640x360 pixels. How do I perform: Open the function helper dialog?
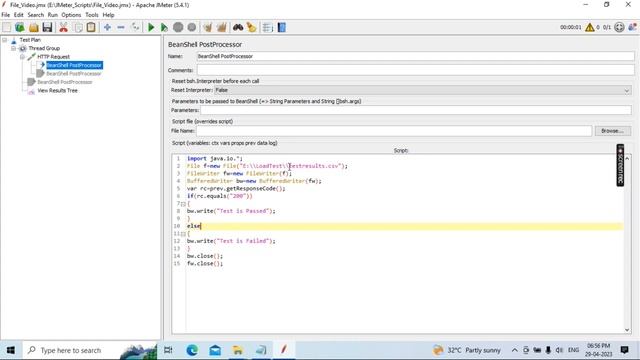point(267,27)
